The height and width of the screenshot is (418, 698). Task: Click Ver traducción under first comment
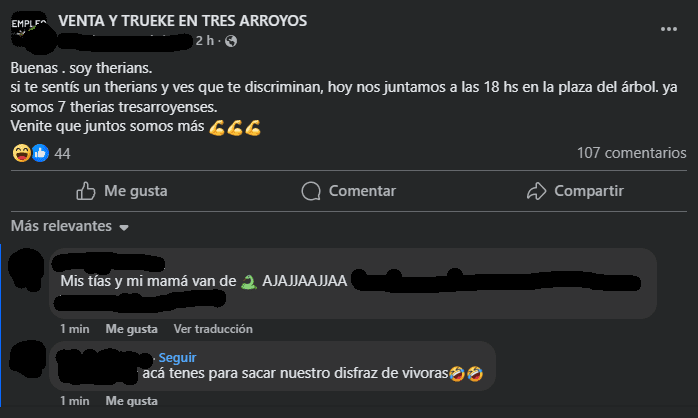[213, 329]
